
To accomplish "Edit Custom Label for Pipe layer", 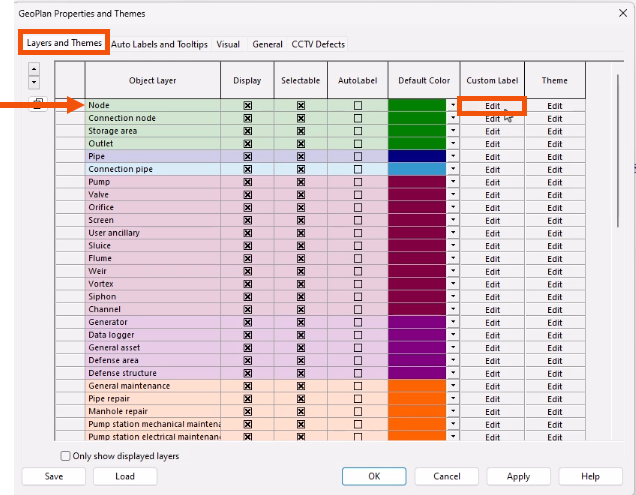I will click(x=492, y=157).
